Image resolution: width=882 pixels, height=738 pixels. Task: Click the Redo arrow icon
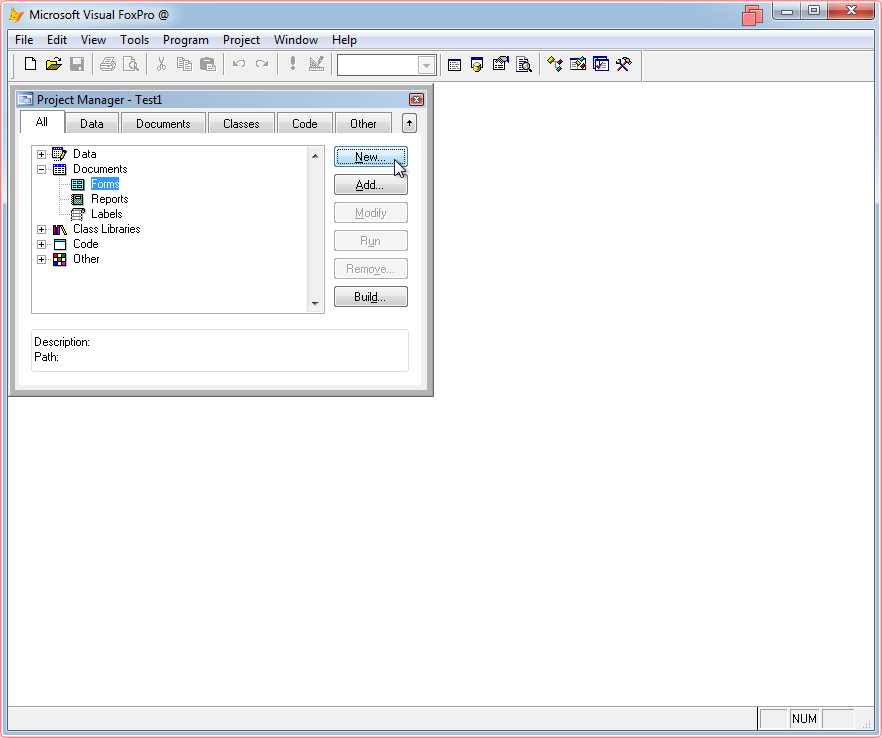tap(262, 64)
